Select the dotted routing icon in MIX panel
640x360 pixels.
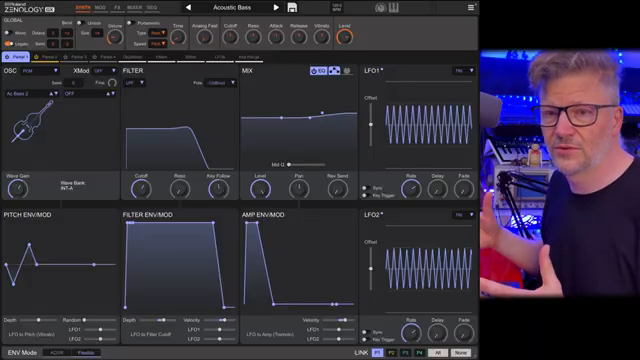tap(334, 71)
